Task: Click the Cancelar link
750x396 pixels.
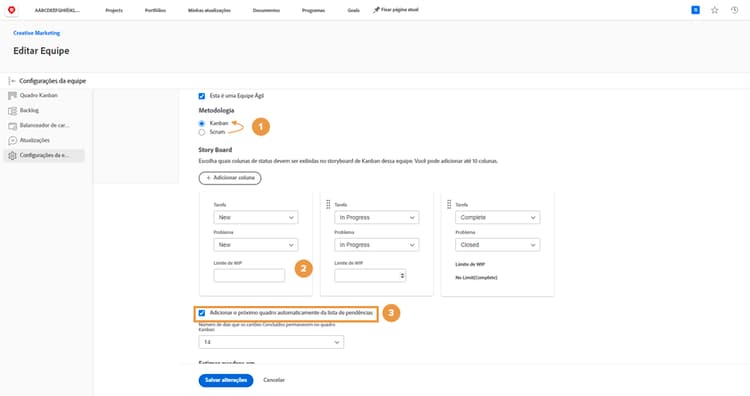Action: [x=274, y=380]
